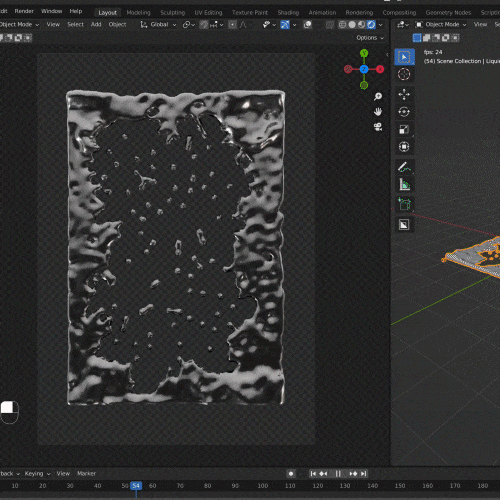Toggle snapping magnet button
The image size is (500, 500).
[204, 25]
